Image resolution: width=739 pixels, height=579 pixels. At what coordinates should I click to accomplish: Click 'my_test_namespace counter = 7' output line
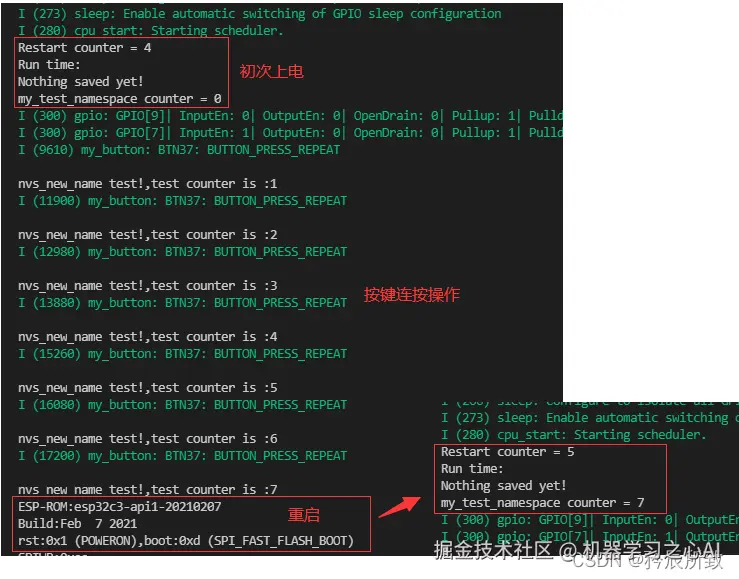pyautogui.click(x=542, y=503)
